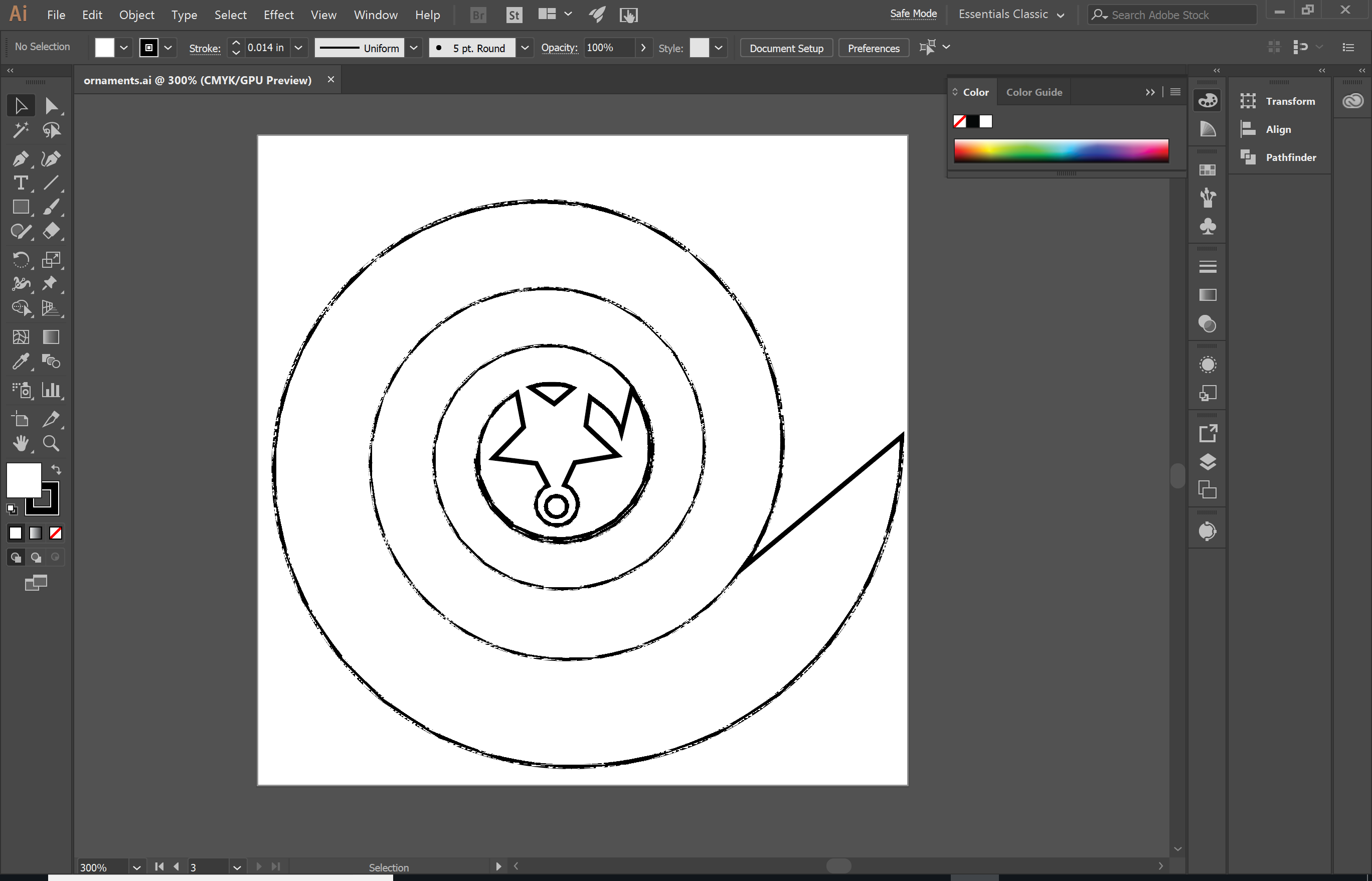Select the Selection tool arrow

click(21, 106)
